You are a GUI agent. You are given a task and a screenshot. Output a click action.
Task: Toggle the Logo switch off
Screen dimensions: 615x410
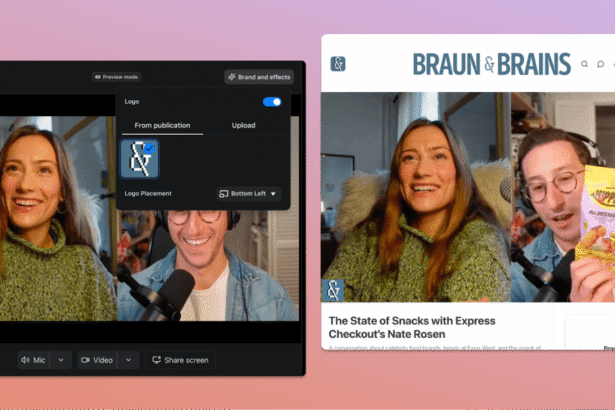[271, 102]
